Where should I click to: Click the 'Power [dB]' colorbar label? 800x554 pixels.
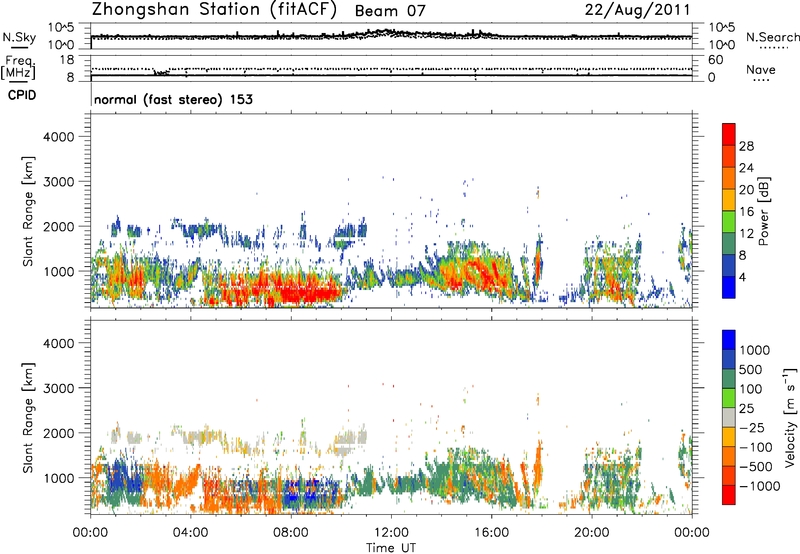[x=763, y=211]
